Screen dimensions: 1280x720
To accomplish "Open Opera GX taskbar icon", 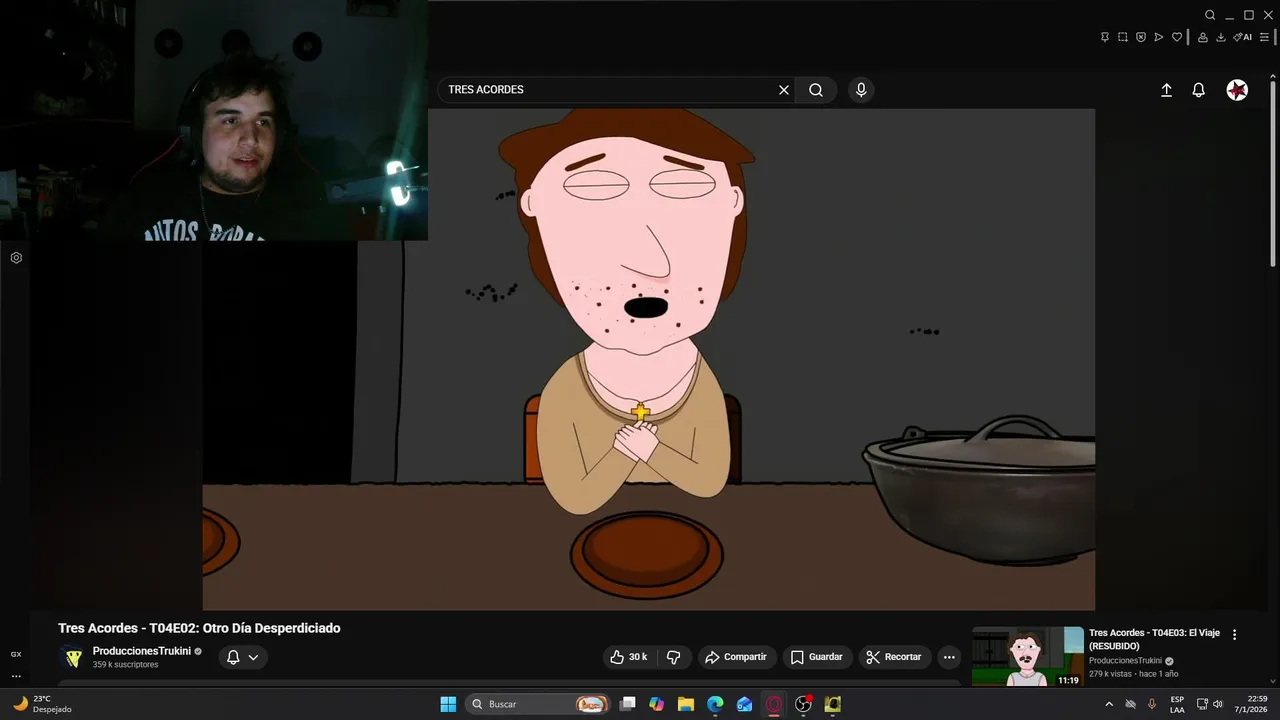I will (774, 704).
